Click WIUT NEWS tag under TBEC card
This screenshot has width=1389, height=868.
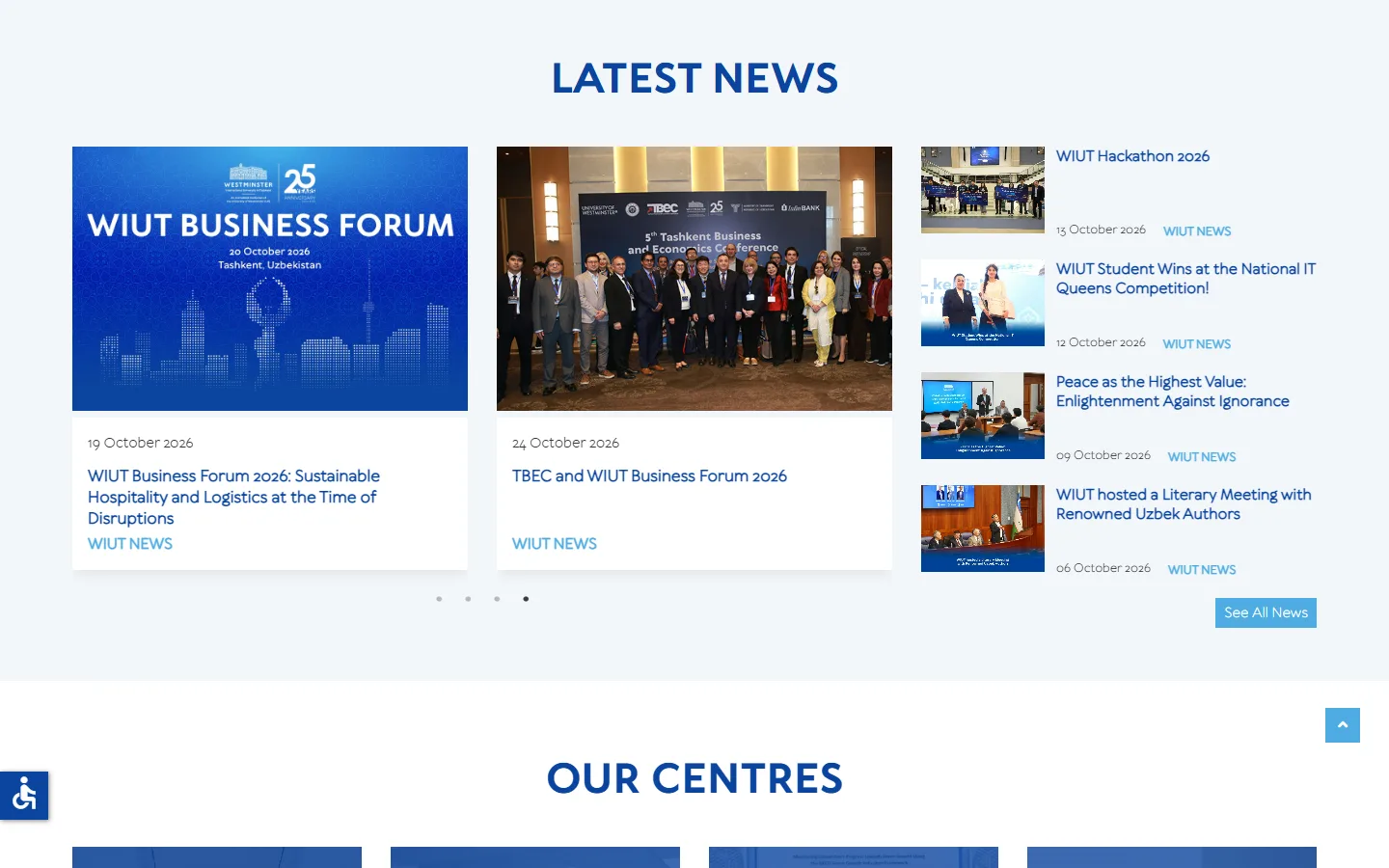(555, 544)
